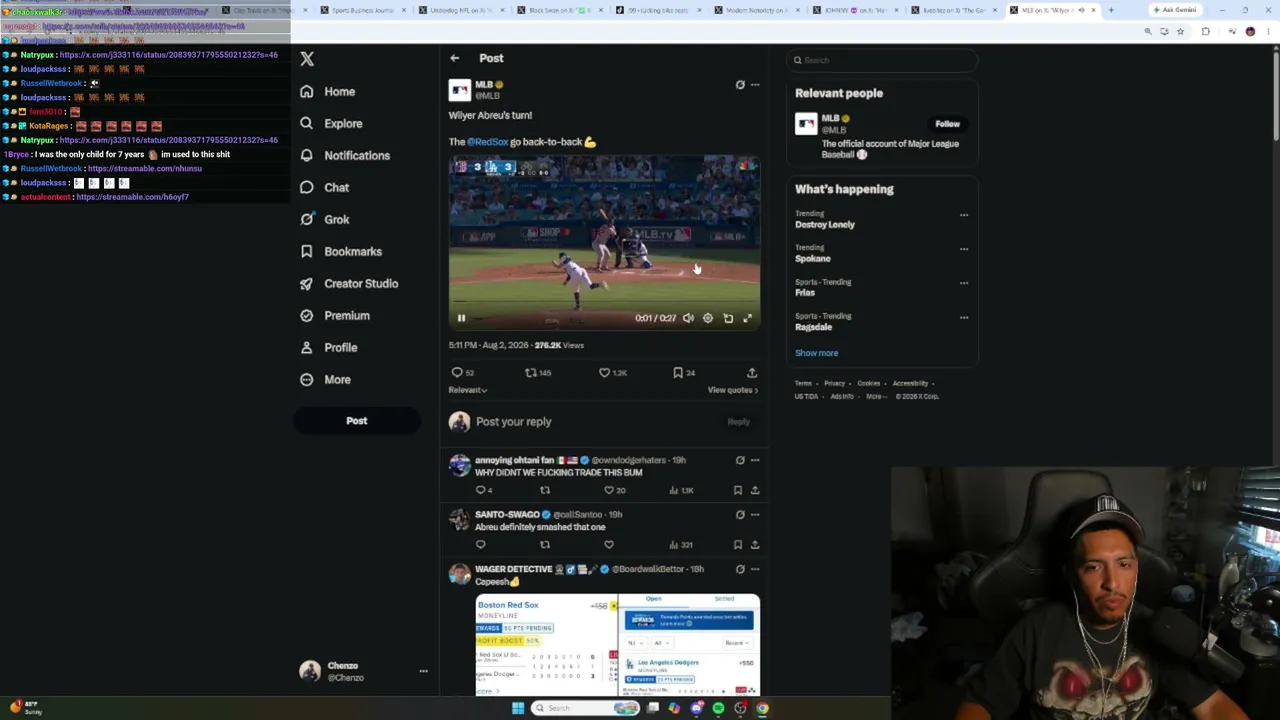
Task: Open Bookmarks from the sidebar
Action: pyautogui.click(x=341, y=251)
